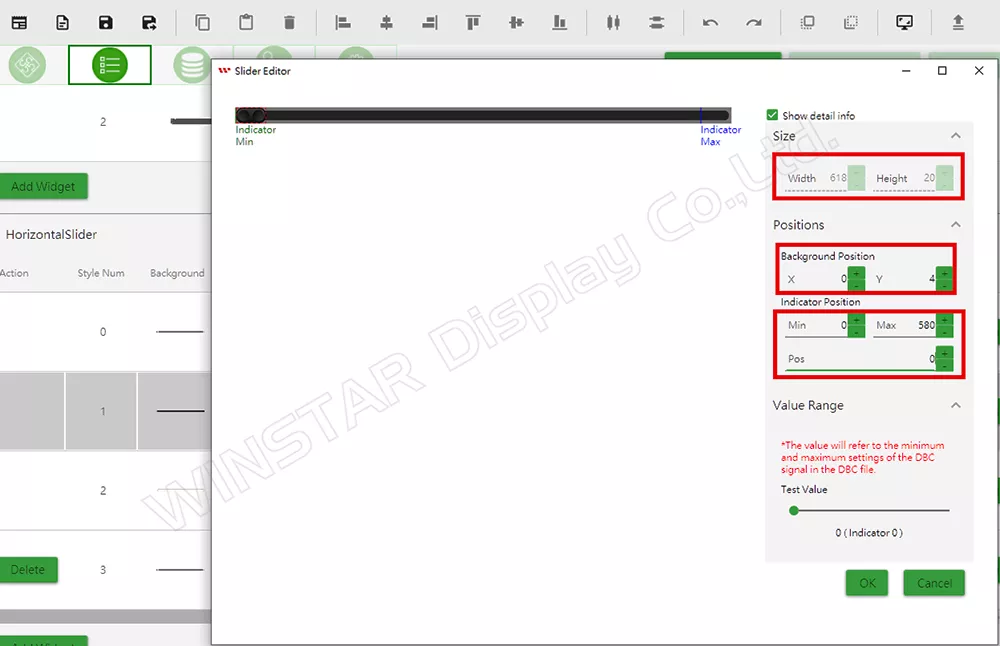Viewport: 1000px width, 646px height.
Task: Click the Delete trash can icon
Action: pyautogui.click(x=289, y=22)
